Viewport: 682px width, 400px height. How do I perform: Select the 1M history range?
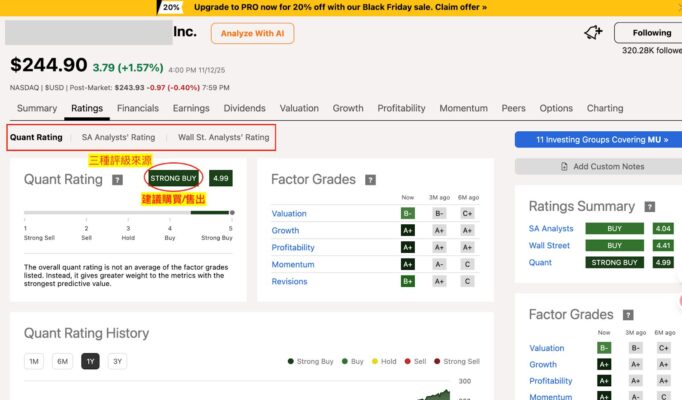click(33, 361)
